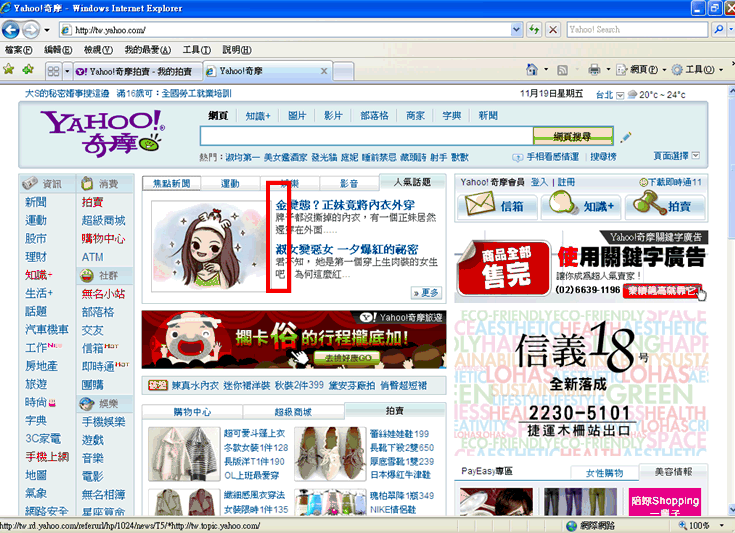Select the 人氣話題 tab
Image resolution: width=735 pixels, height=533 pixels.
412,182
